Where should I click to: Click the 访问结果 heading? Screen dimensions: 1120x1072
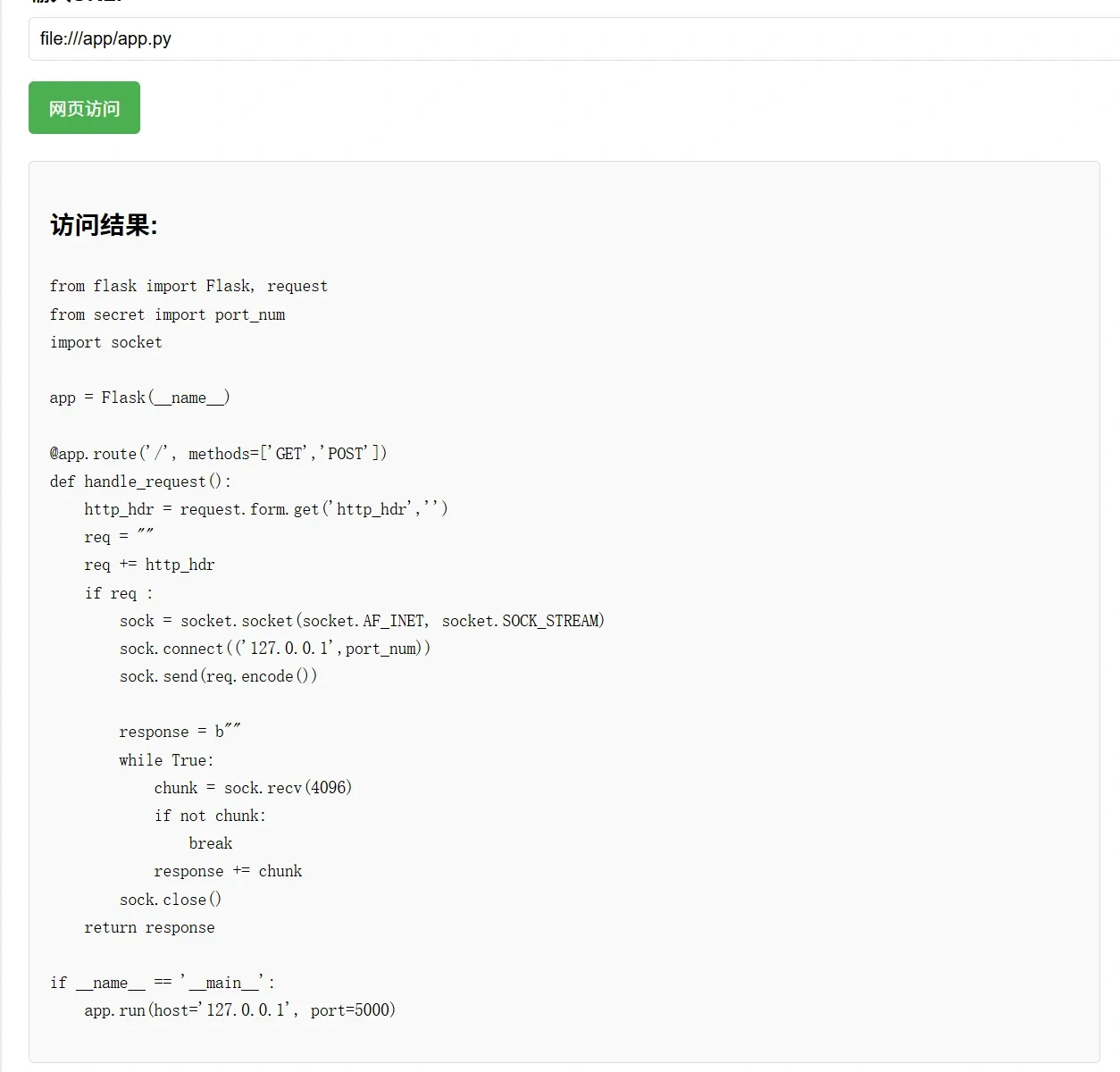click(x=104, y=225)
